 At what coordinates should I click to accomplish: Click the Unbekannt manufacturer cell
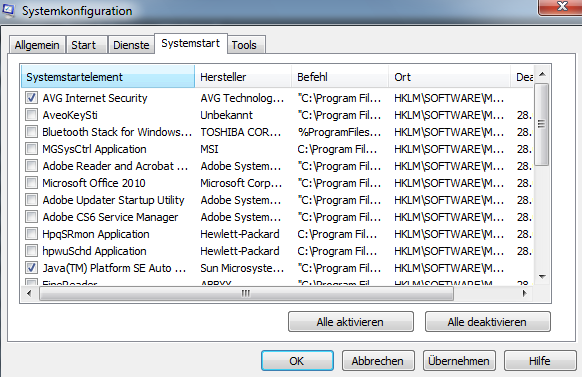pos(226,115)
